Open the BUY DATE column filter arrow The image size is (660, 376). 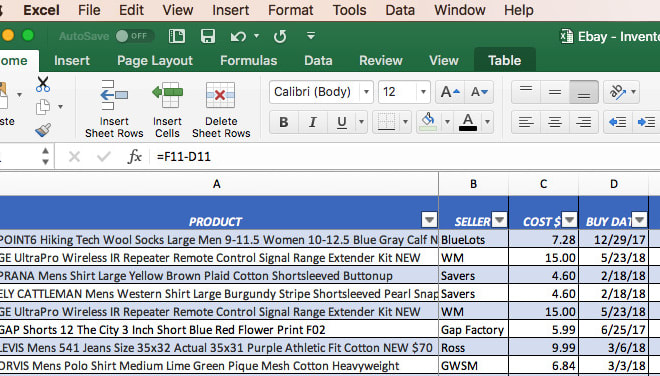[639, 220]
